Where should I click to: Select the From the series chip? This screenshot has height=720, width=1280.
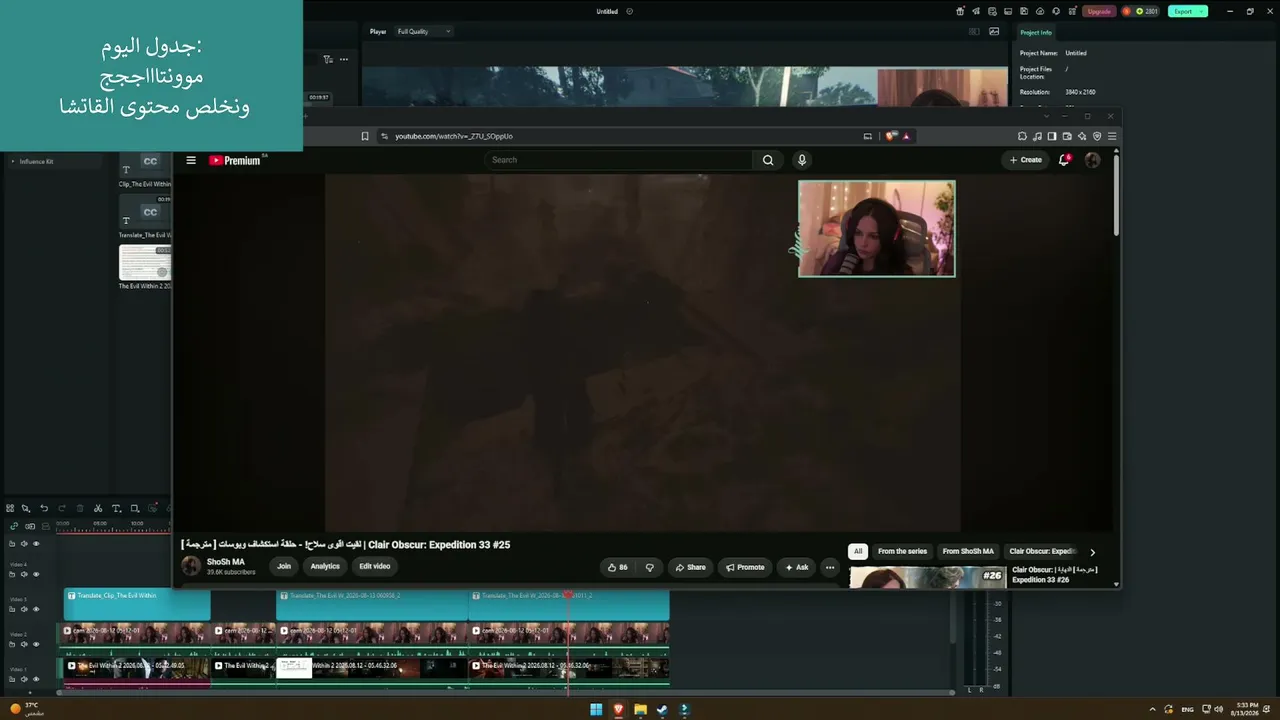(902, 551)
